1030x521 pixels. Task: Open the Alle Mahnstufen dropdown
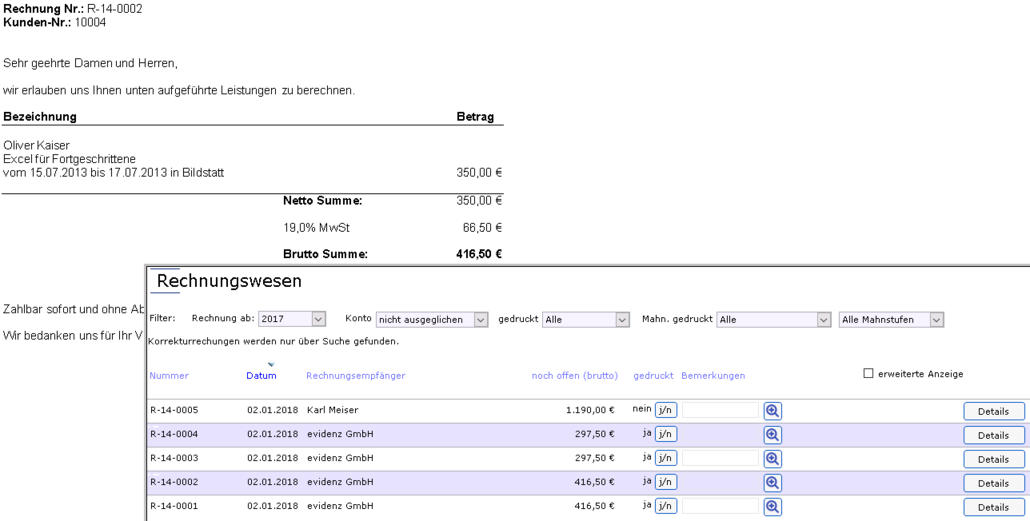click(890, 319)
